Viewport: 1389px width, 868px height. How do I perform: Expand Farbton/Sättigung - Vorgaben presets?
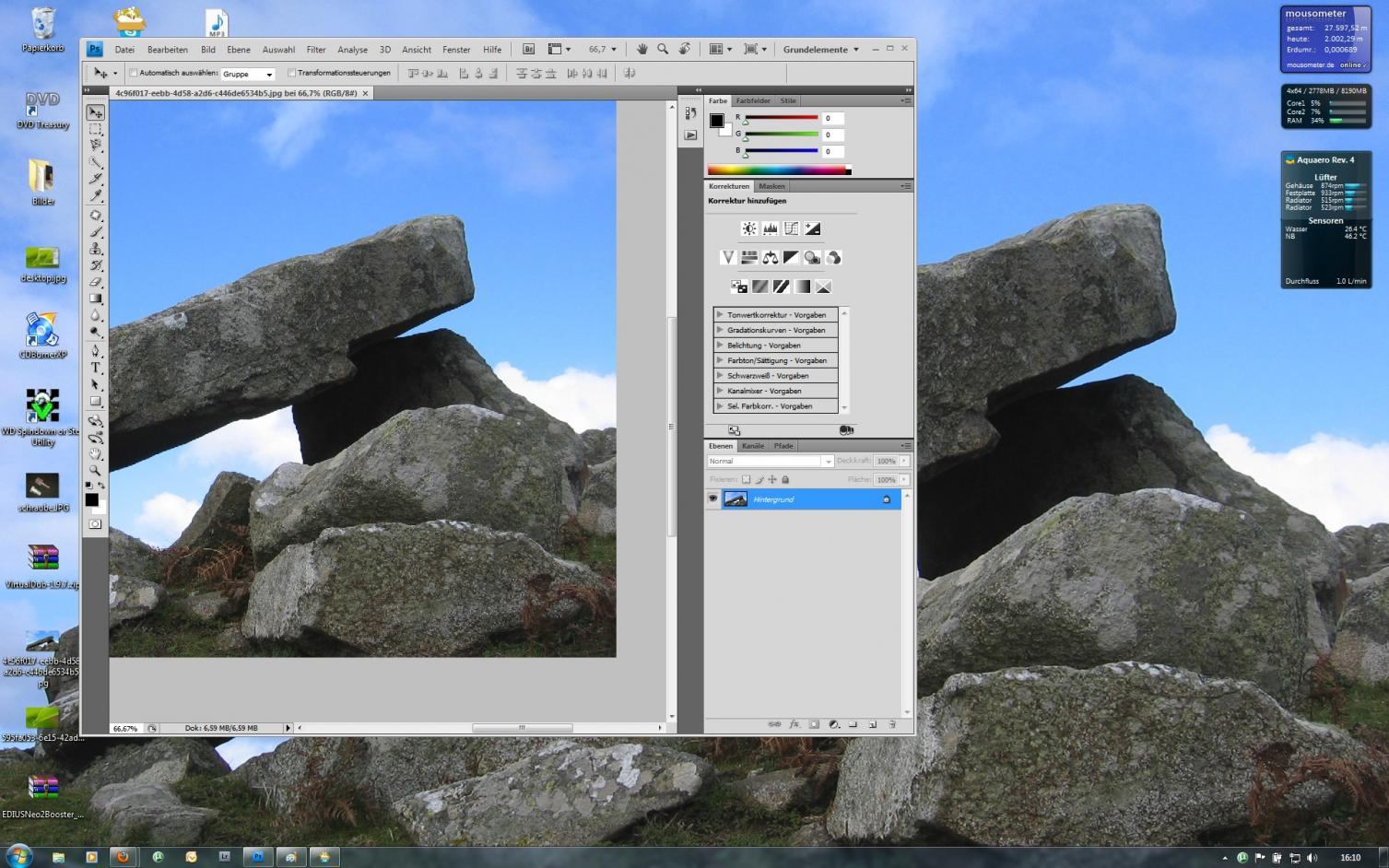[720, 360]
